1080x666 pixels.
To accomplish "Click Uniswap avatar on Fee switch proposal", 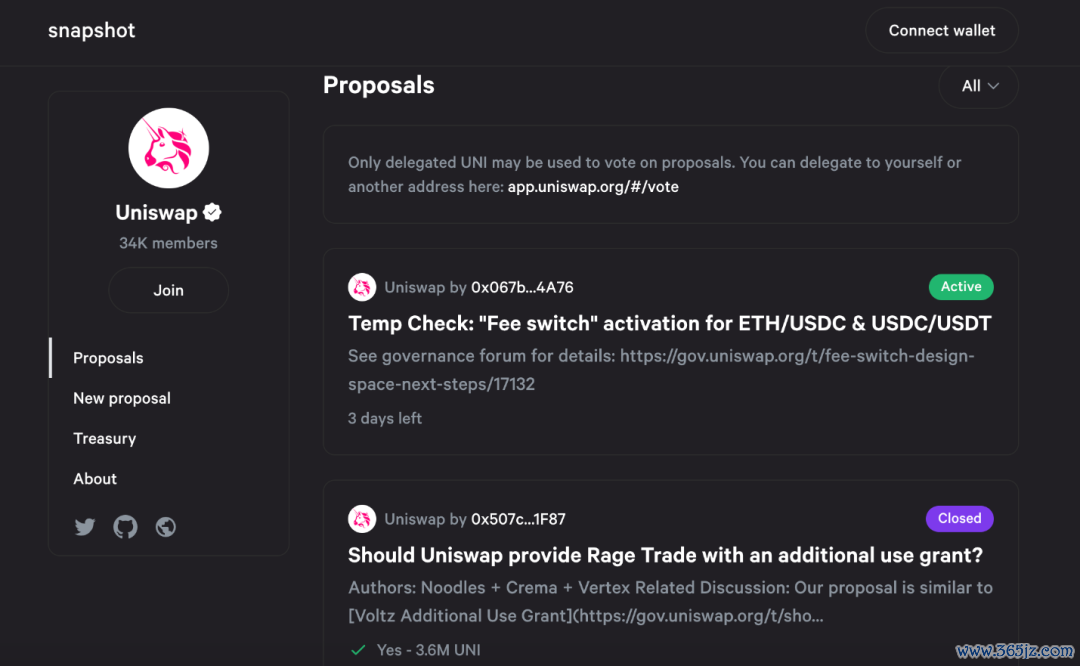I will point(362,287).
